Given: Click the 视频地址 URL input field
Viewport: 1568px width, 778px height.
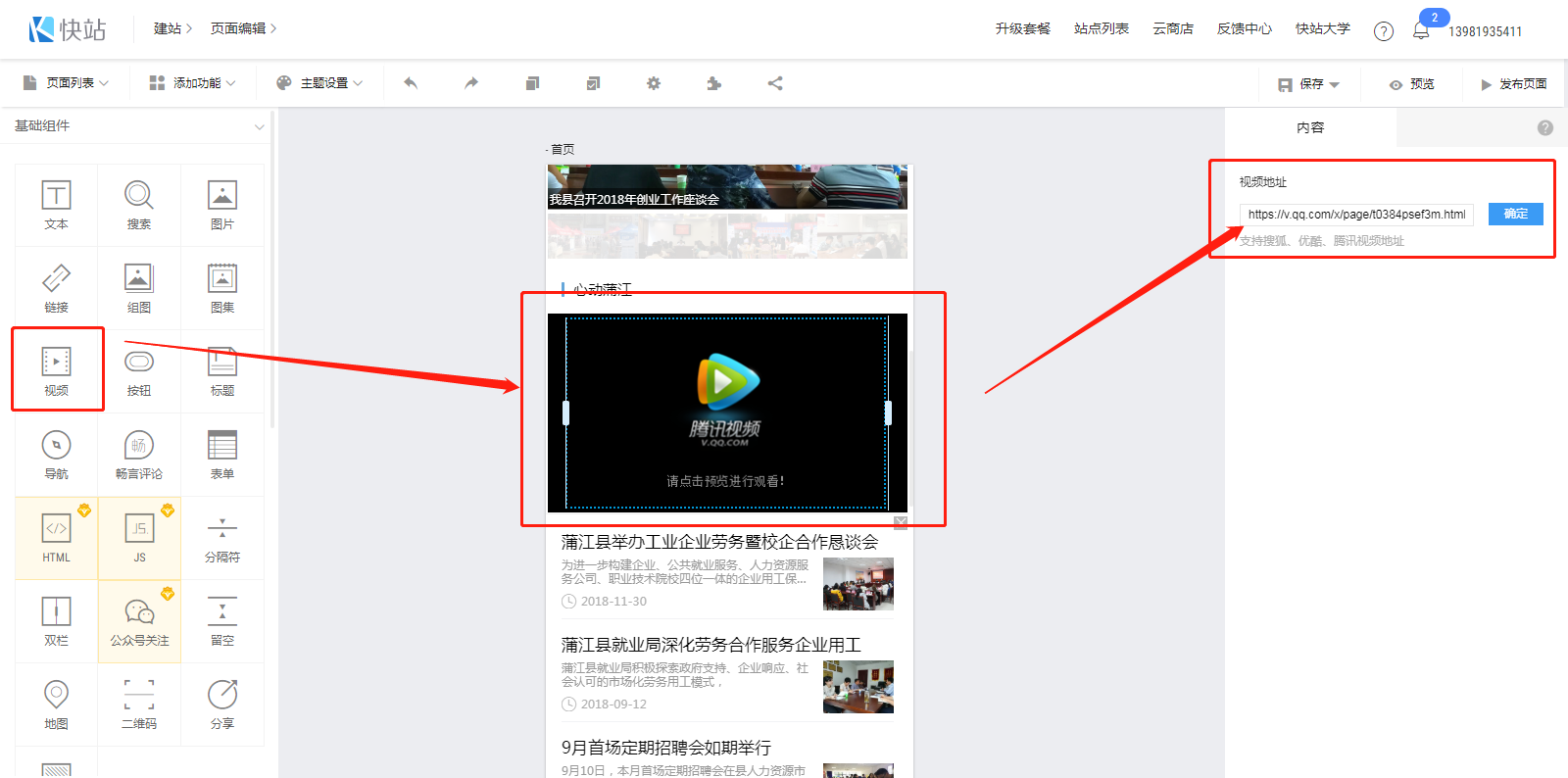Looking at the screenshot, I should [x=1356, y=215].
